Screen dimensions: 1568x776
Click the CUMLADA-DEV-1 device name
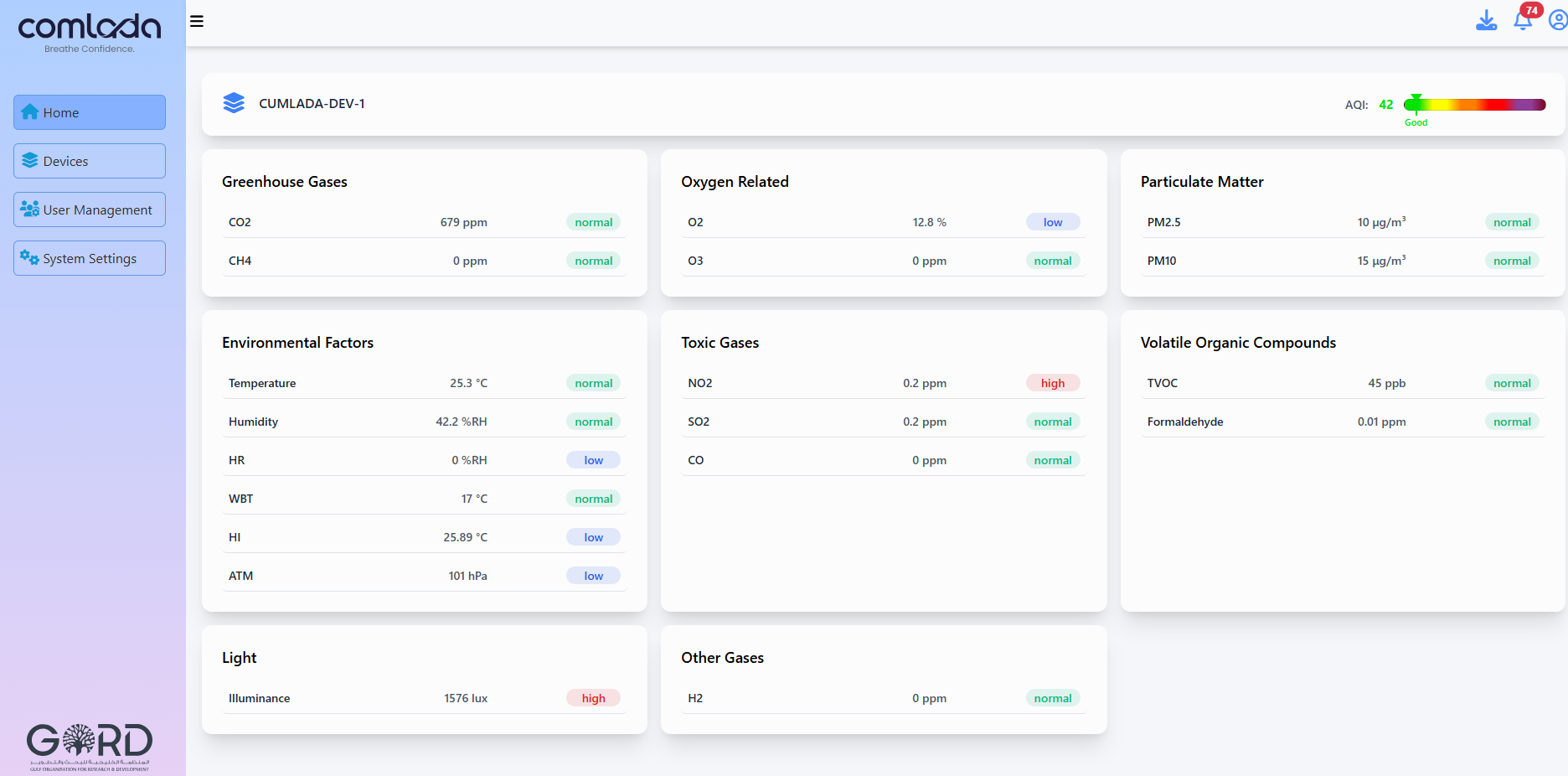click(x=312, y=104)
